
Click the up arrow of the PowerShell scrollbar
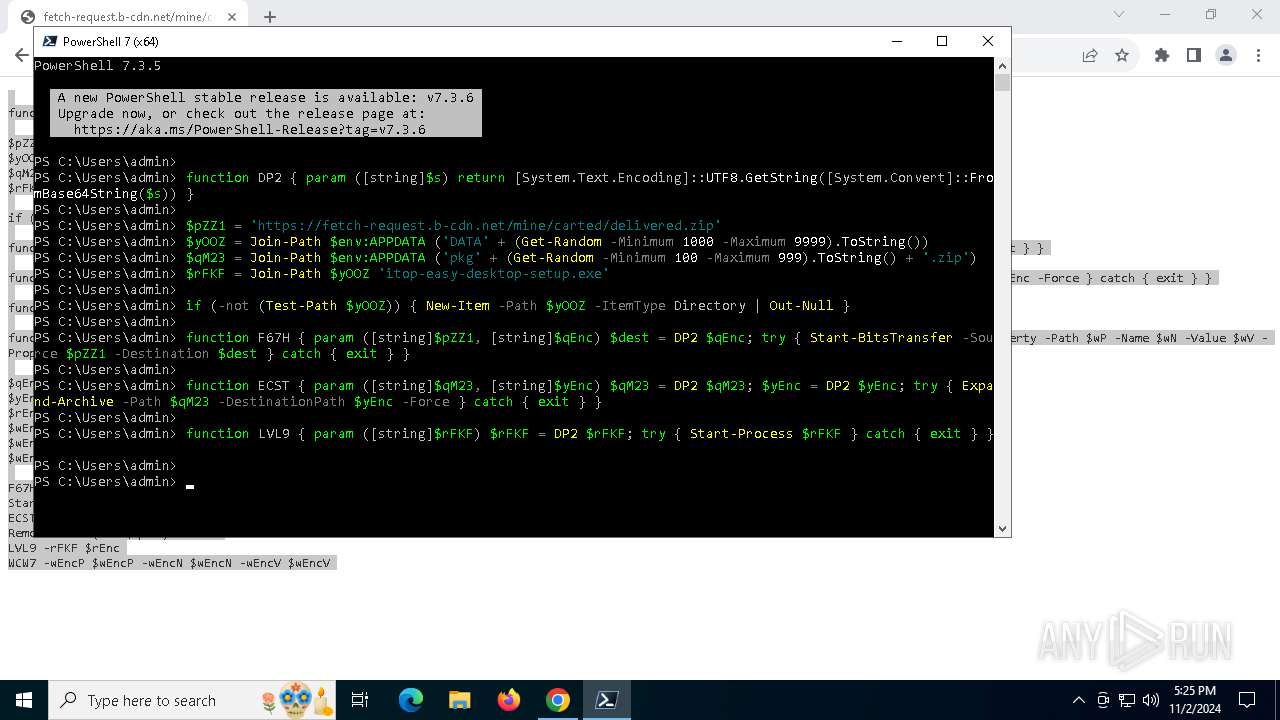click(1003, 65)
